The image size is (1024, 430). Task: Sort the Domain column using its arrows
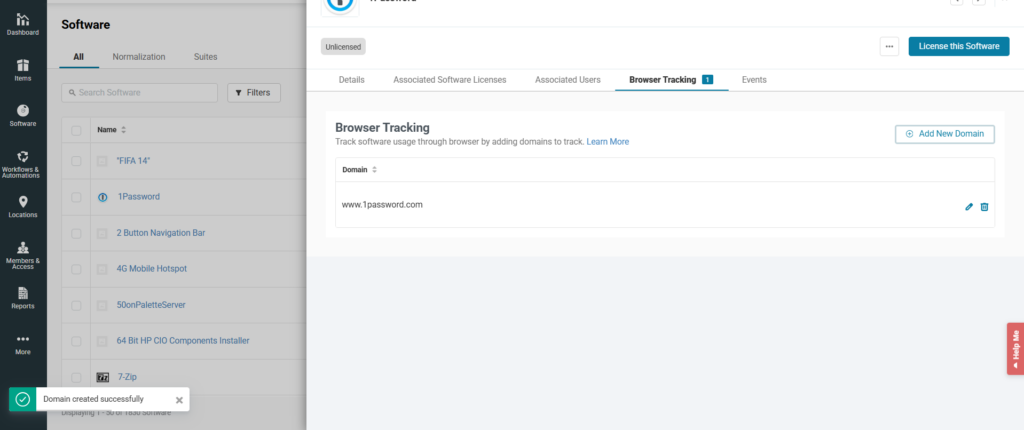coord(375,170)
